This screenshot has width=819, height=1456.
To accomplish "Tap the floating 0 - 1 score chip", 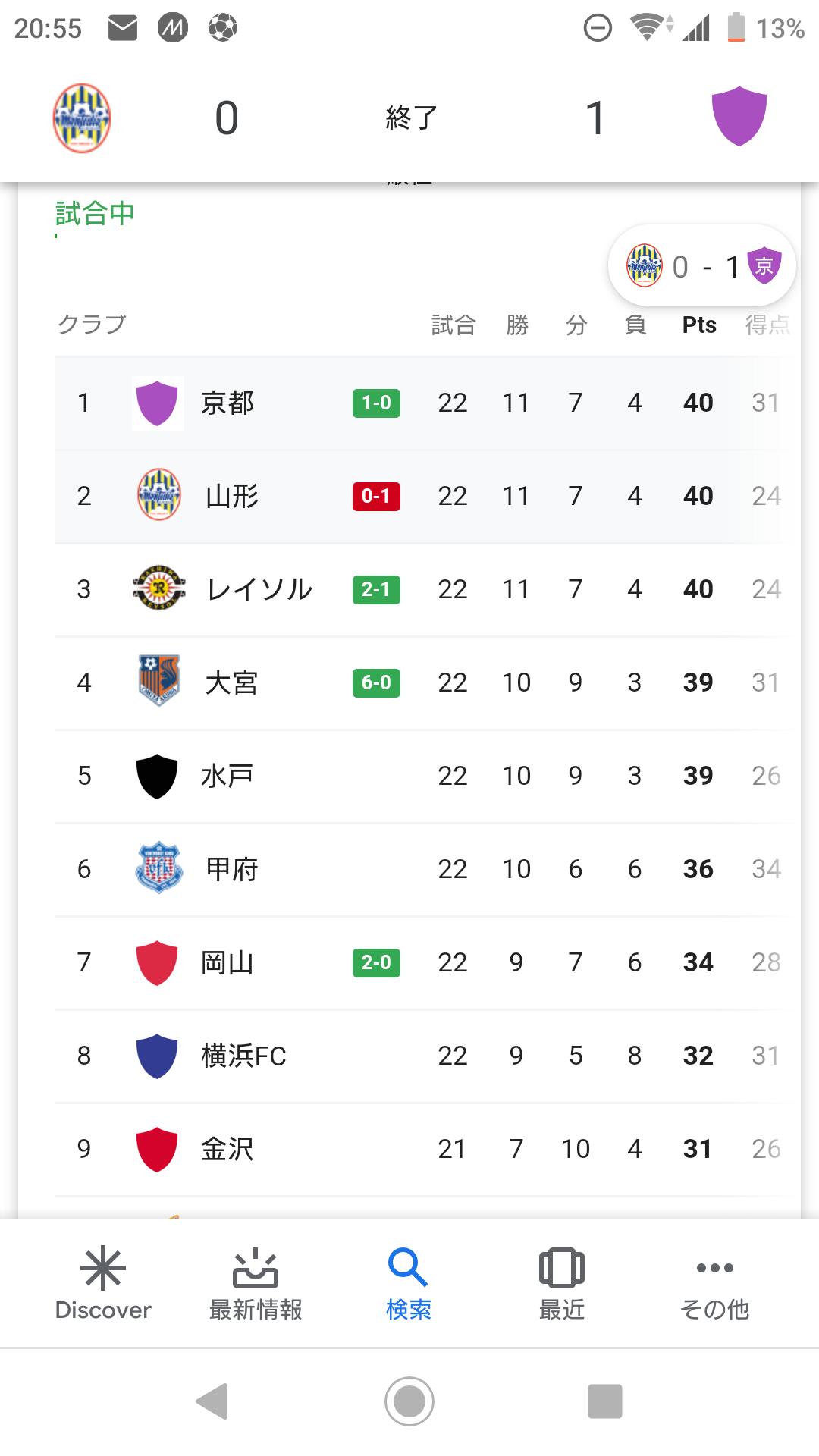I will (702, 266).
